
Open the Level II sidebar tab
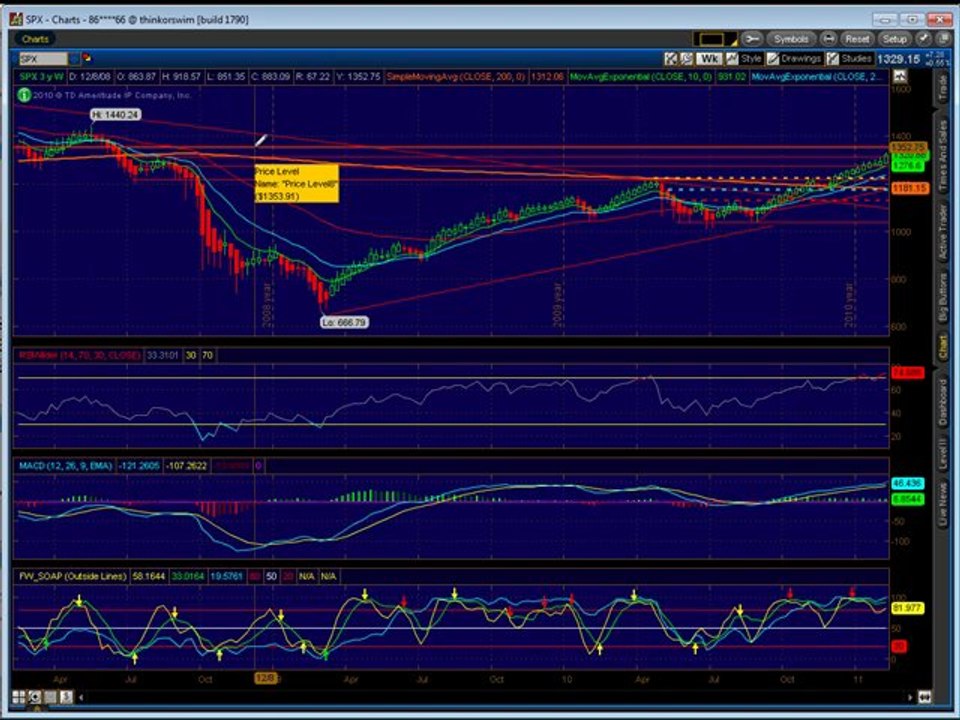(x=943, y=454)
